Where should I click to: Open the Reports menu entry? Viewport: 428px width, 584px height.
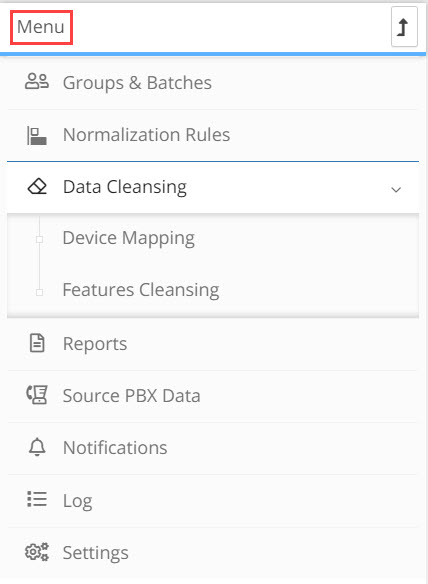[213, 344]
